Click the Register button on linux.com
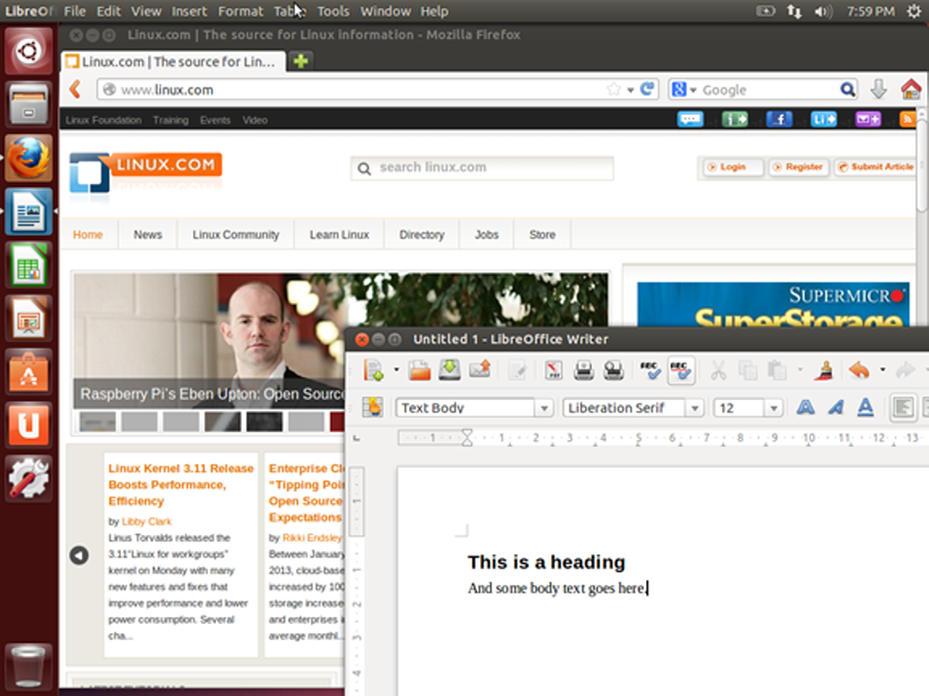The image size is (929, 696). pos(797,167)
